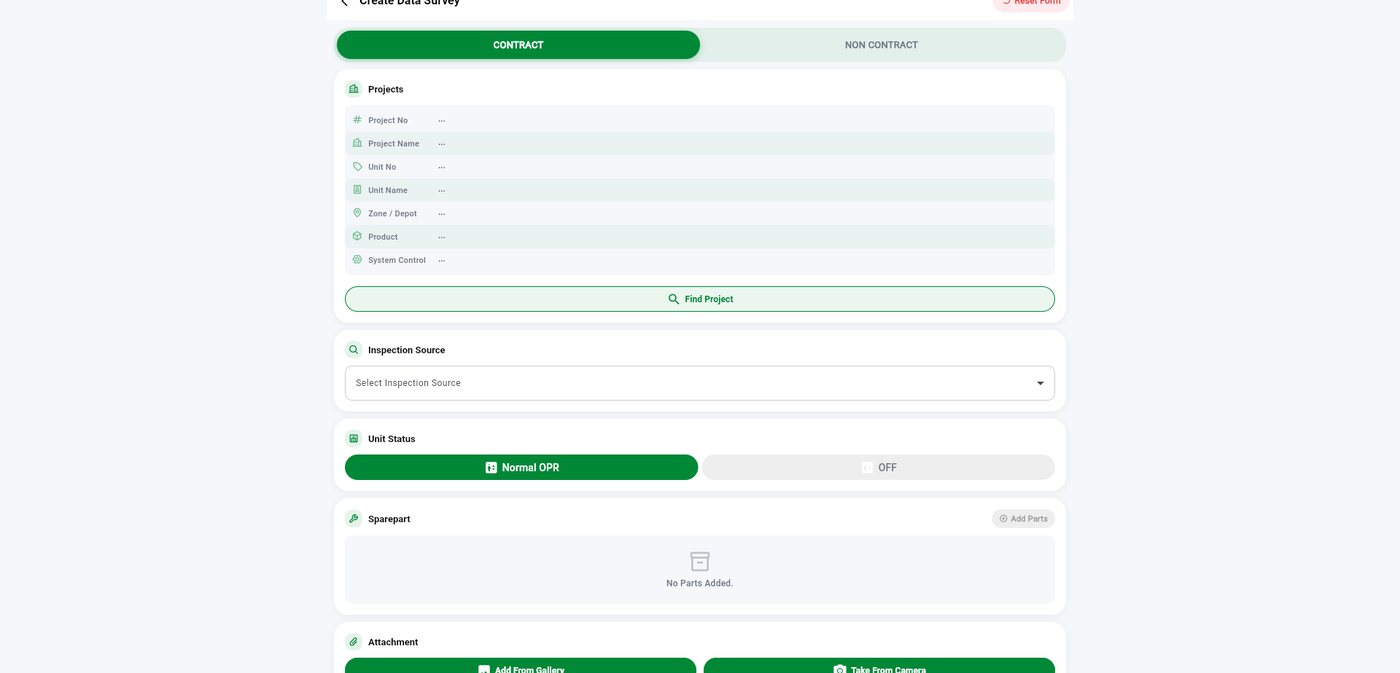Image resolution: width=1400 pixels, height=673 pixels.
Task: Click the System Control label
Action: click(397, 260)
